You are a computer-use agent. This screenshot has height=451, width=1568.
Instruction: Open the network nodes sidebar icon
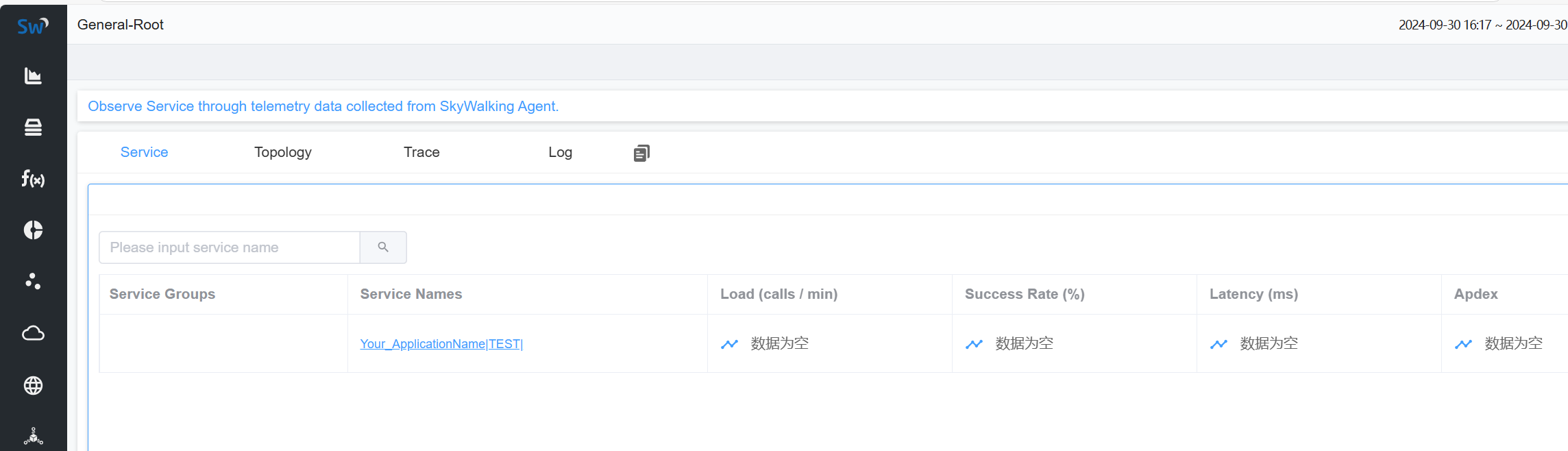point(33,437)
